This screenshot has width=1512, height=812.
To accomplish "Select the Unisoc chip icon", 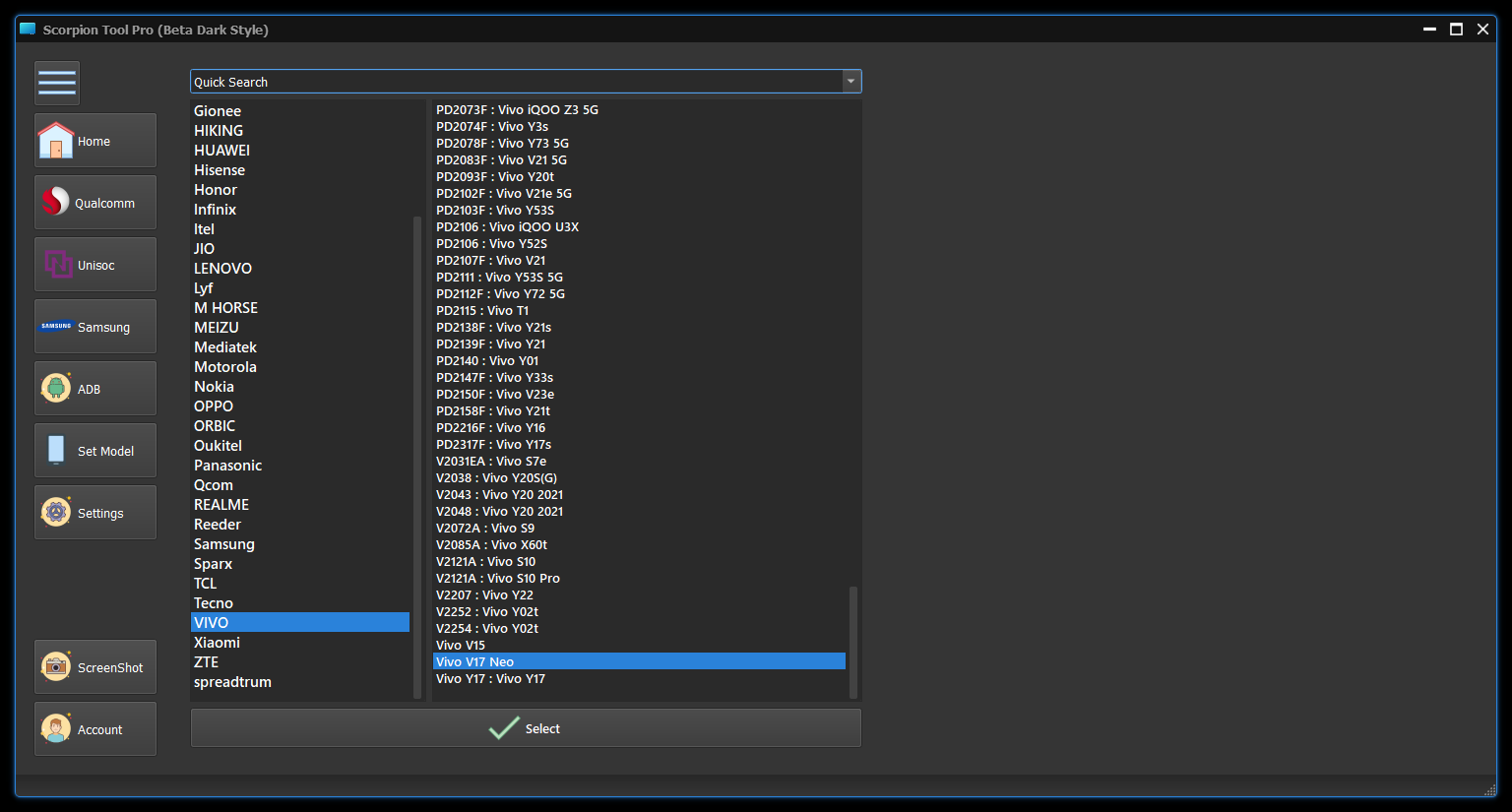I will (58, 265).
